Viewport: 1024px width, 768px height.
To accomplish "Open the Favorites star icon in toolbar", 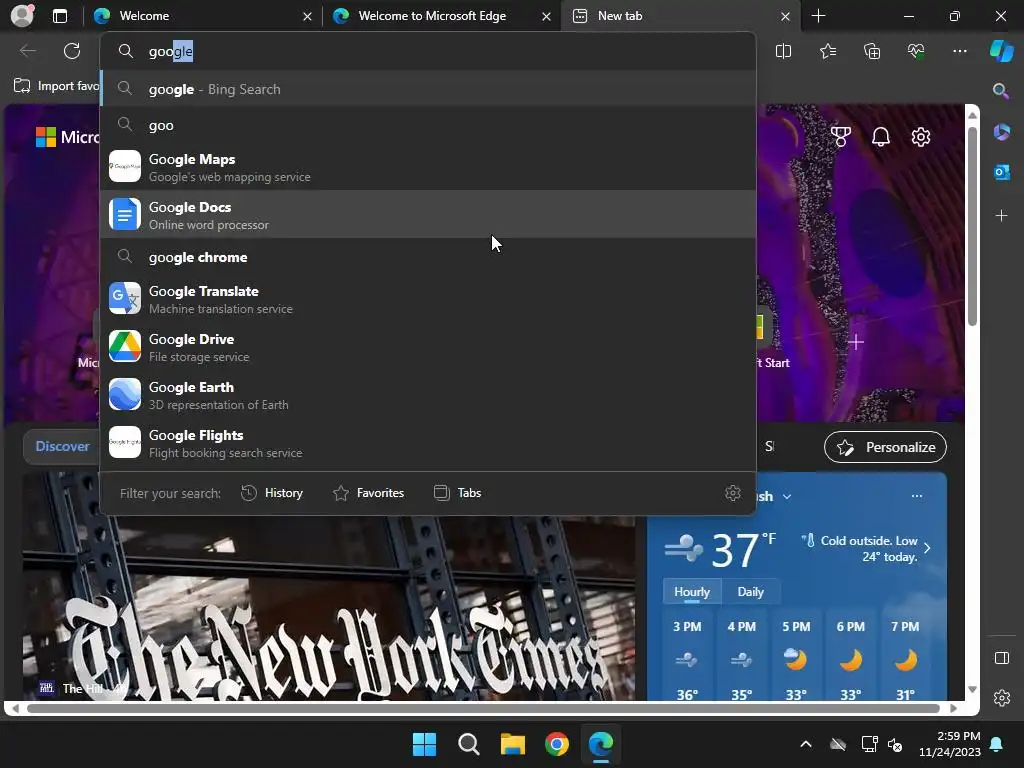I will (x=827, y=51).
